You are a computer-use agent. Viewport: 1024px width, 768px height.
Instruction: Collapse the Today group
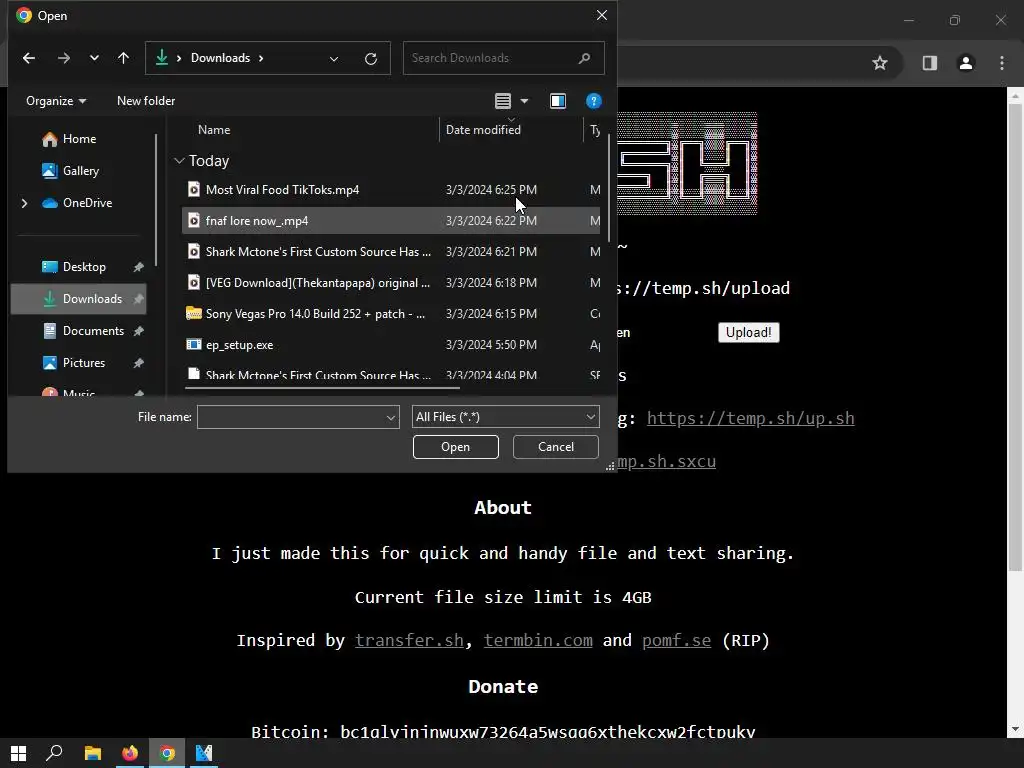click(180, 161)
